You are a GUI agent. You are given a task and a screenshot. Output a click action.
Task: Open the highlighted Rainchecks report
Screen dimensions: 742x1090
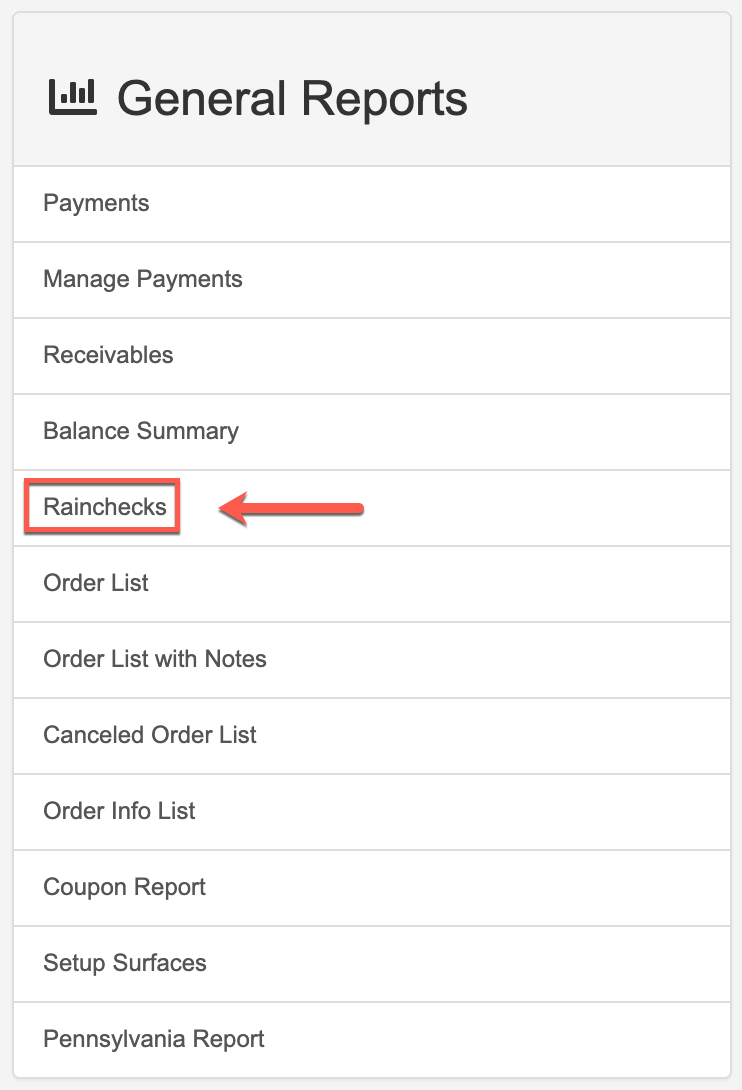coord(104,507)
